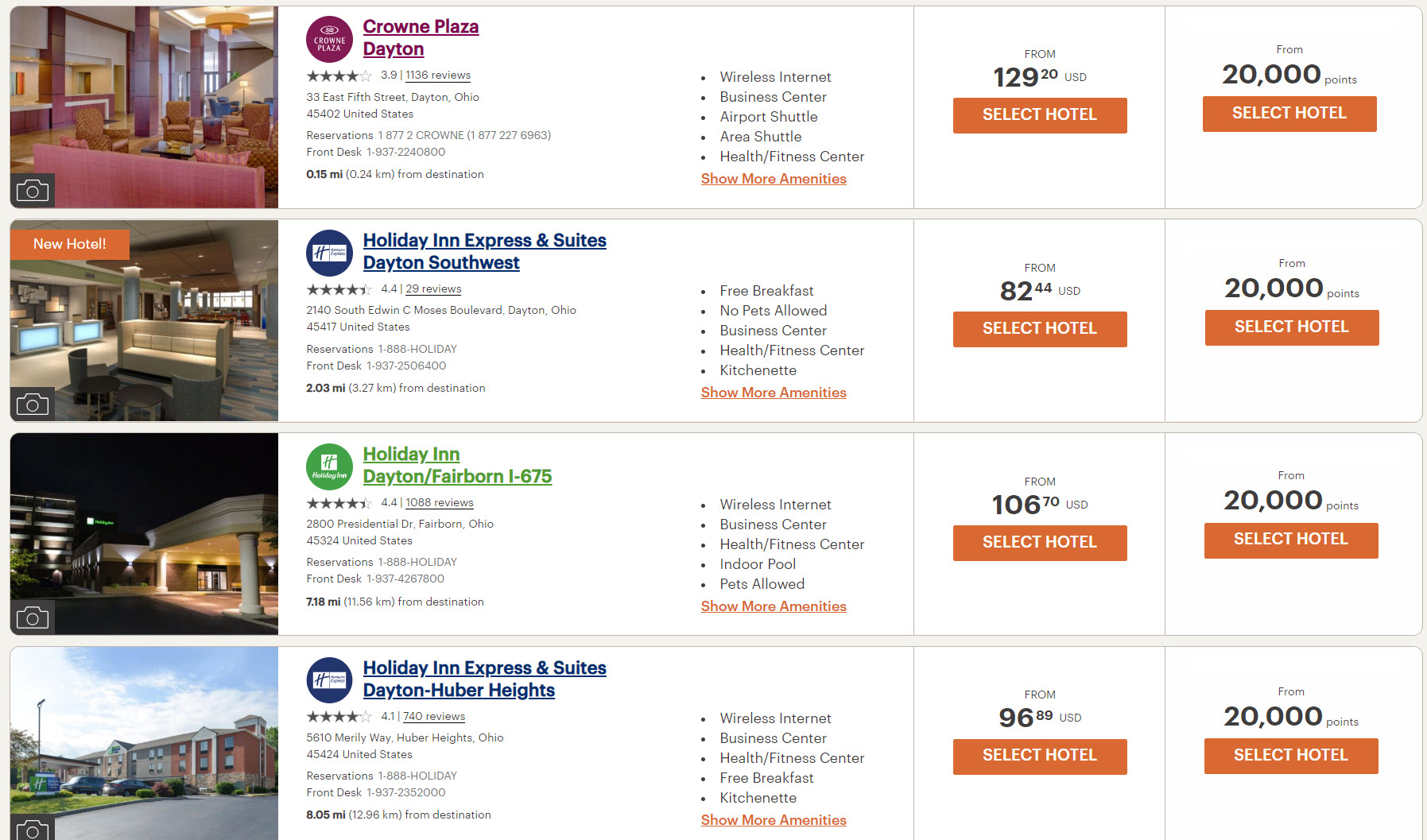Screen dimensions: 1427x840
Task: Open Holiday Inn Dayton/Fairborn I-675 title link
Action: pyautogui.click(x=457, y=465)
